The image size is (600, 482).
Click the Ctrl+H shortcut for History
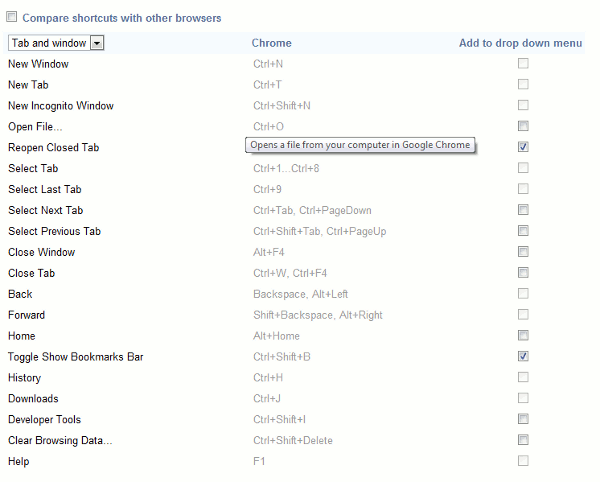(x=268, y=378)
